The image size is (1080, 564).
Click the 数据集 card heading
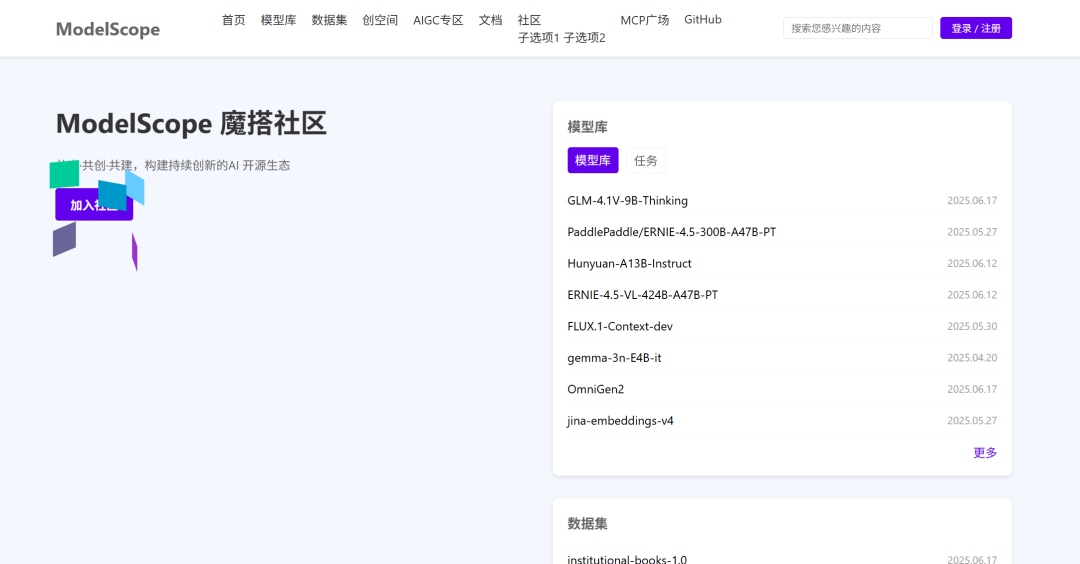tap(588, 523)
